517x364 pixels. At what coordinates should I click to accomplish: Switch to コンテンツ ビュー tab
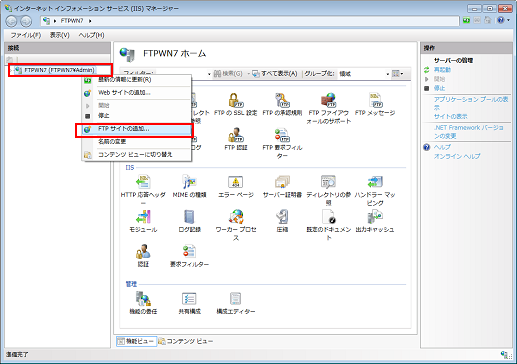(185, 341)
